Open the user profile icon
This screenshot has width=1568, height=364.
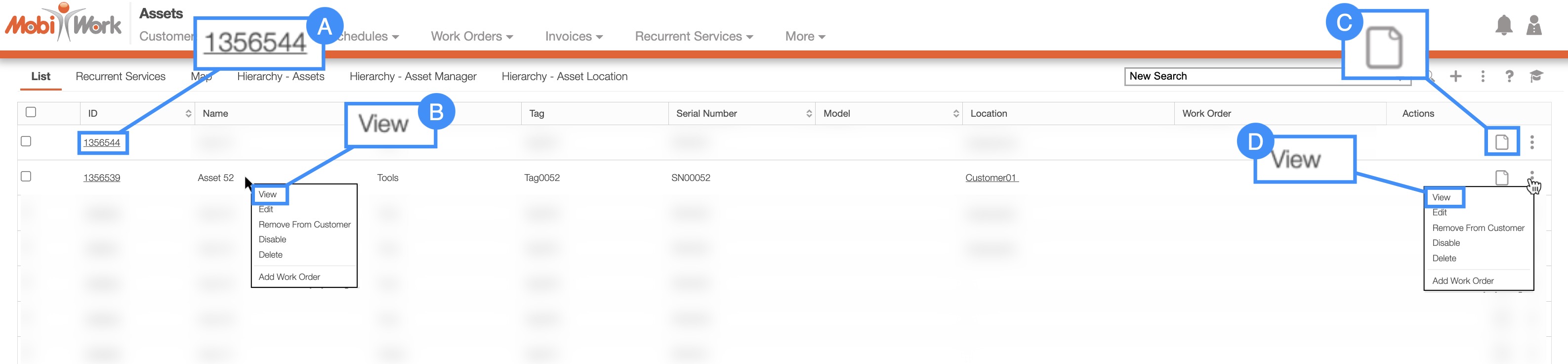click(1534, 26)
